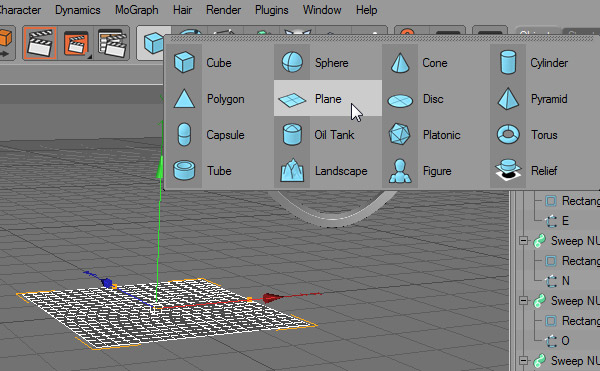Collapse the Sweep NURBS below spline E
The width and height of the screenshot is (600, 371).
[523, 241]
